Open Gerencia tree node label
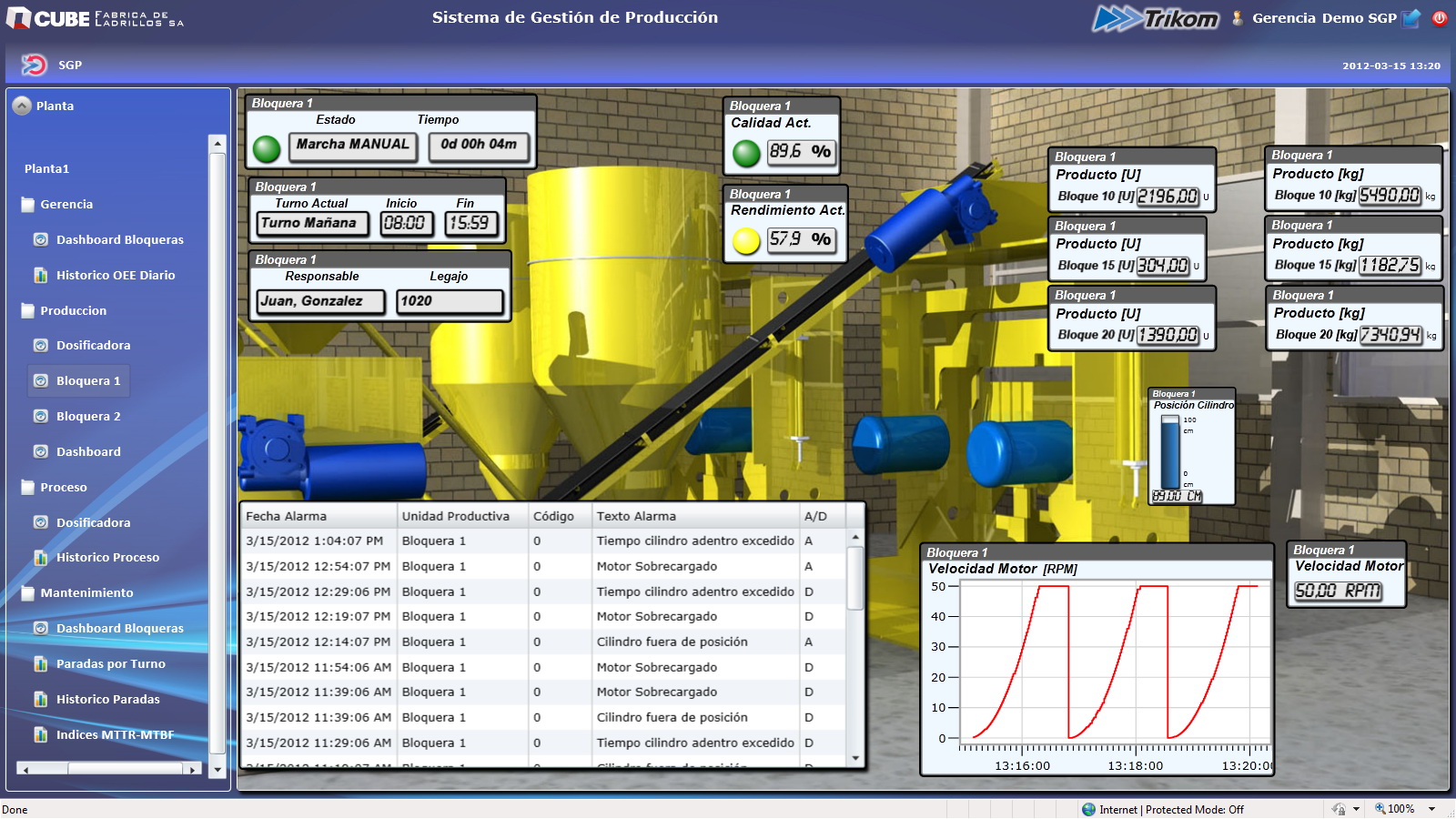 click(x=66, y=205)
